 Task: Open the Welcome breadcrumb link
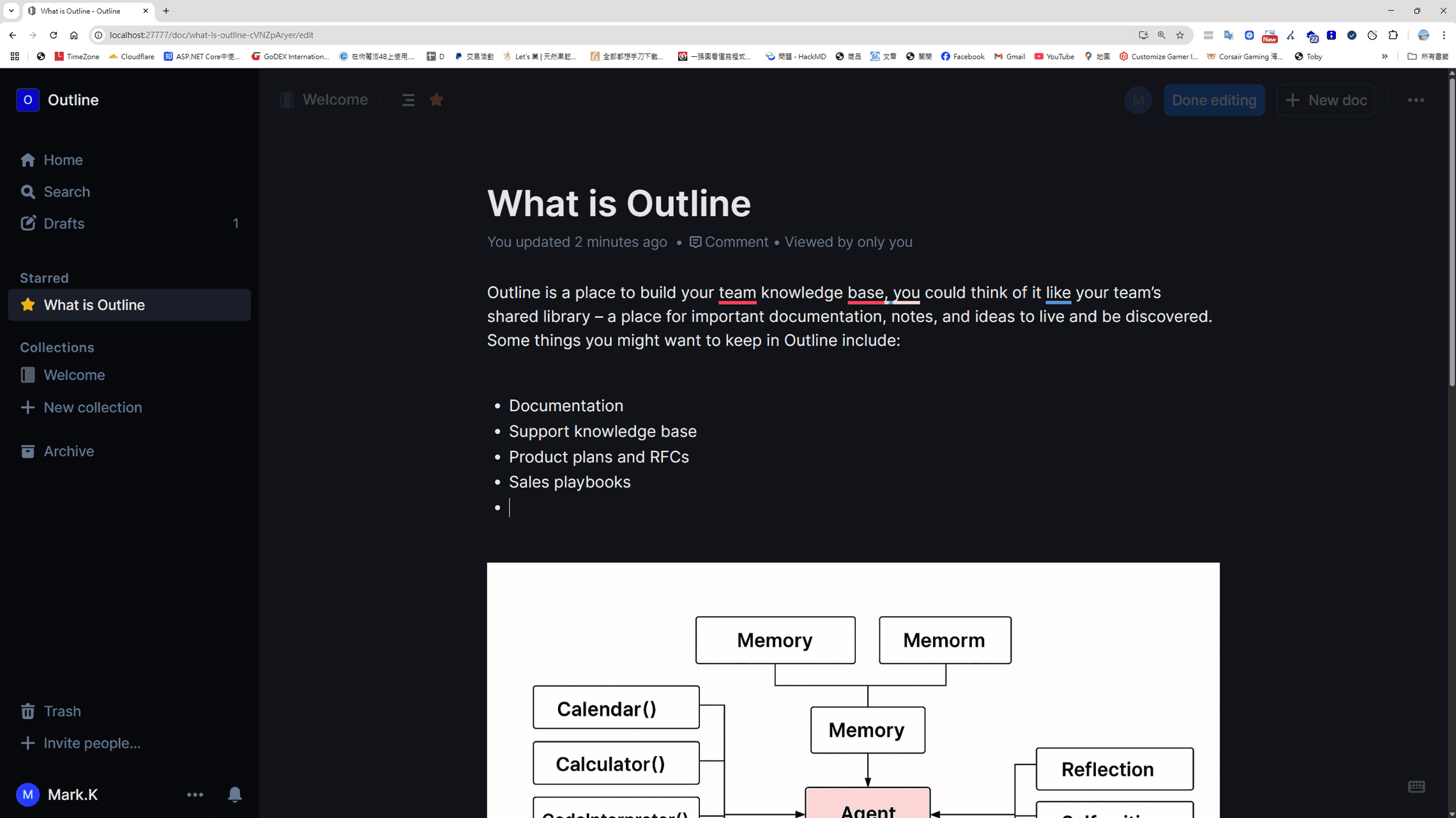point(334,100)
